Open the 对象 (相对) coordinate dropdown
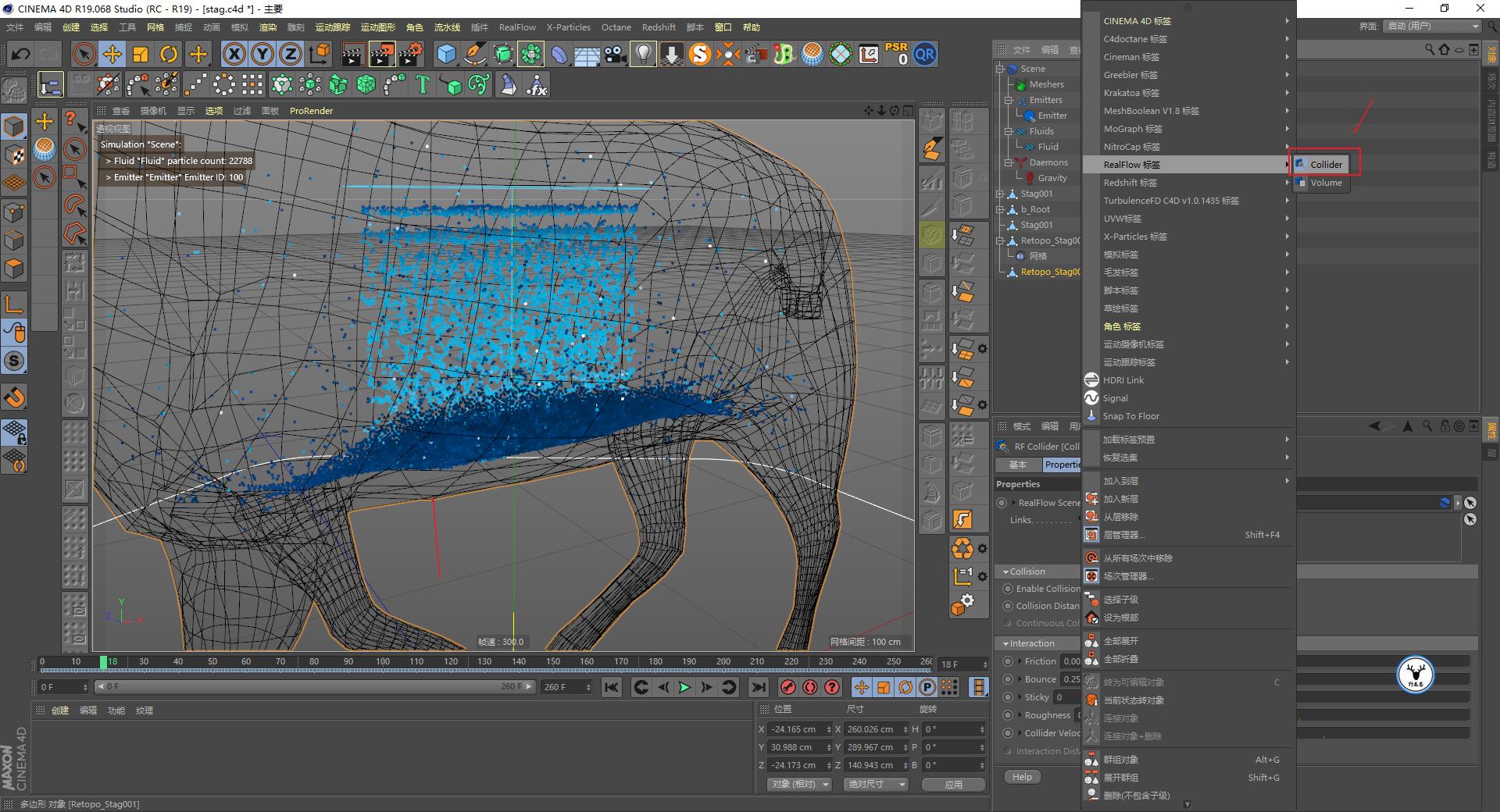 click(x=798, y=784)
